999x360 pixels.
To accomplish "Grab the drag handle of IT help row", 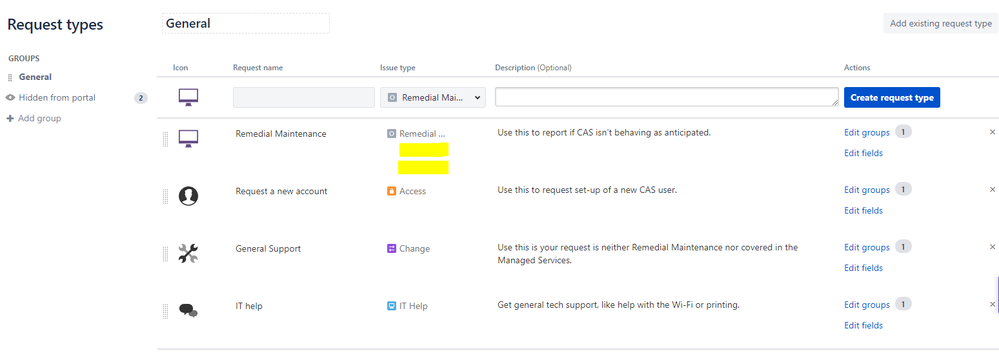I will tap(166, 311).
